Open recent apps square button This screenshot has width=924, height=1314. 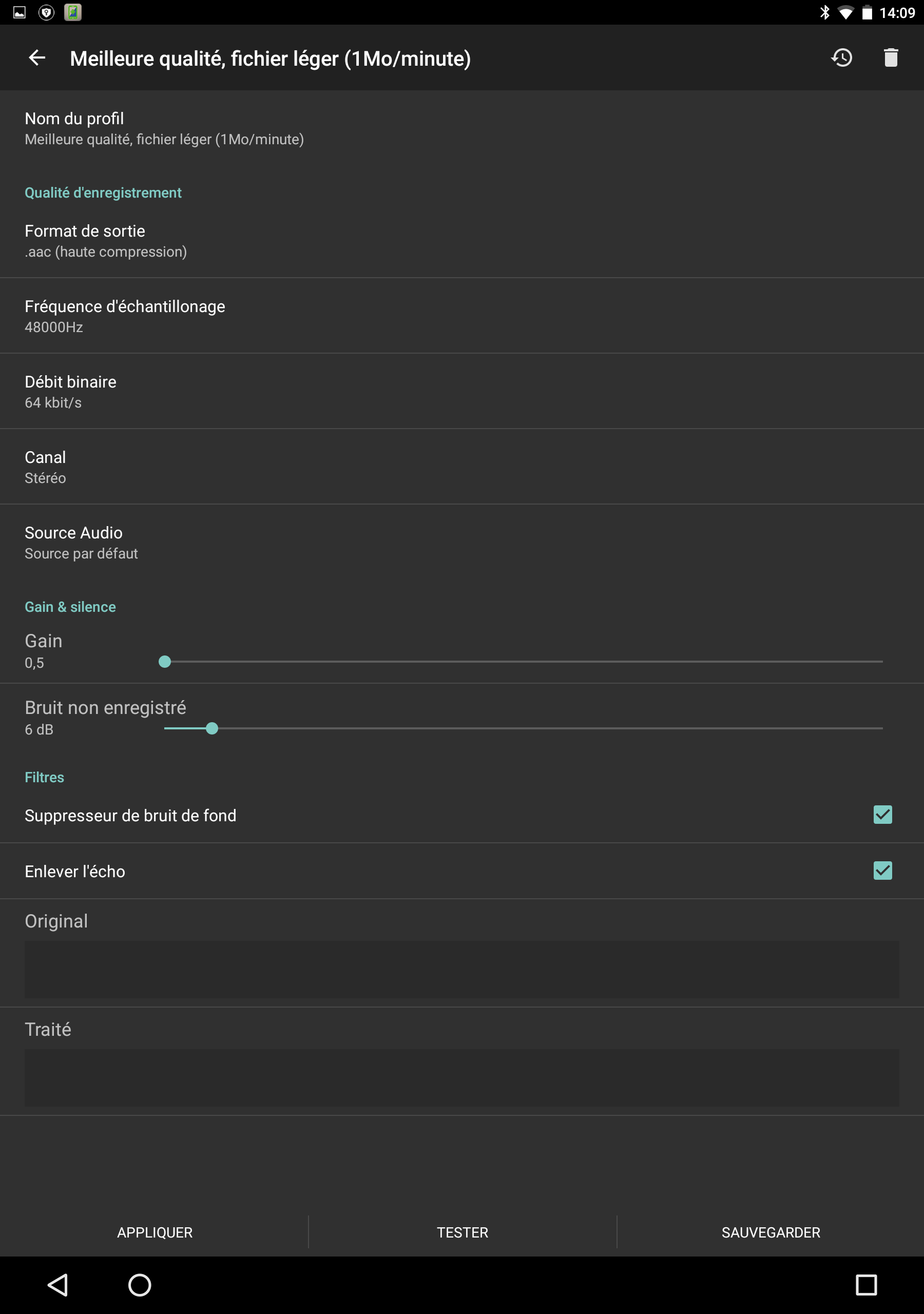click(866, 1285)
